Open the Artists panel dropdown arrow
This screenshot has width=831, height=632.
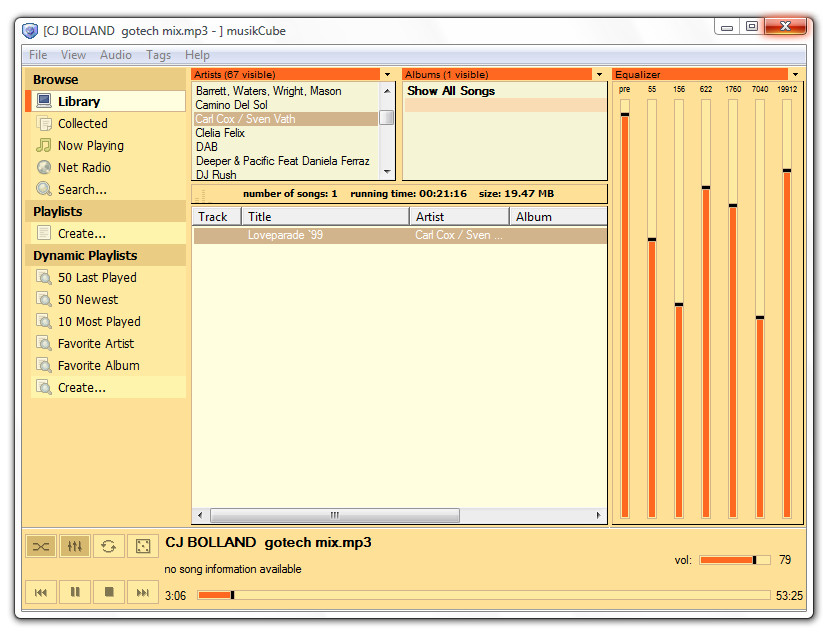(387, 75)
